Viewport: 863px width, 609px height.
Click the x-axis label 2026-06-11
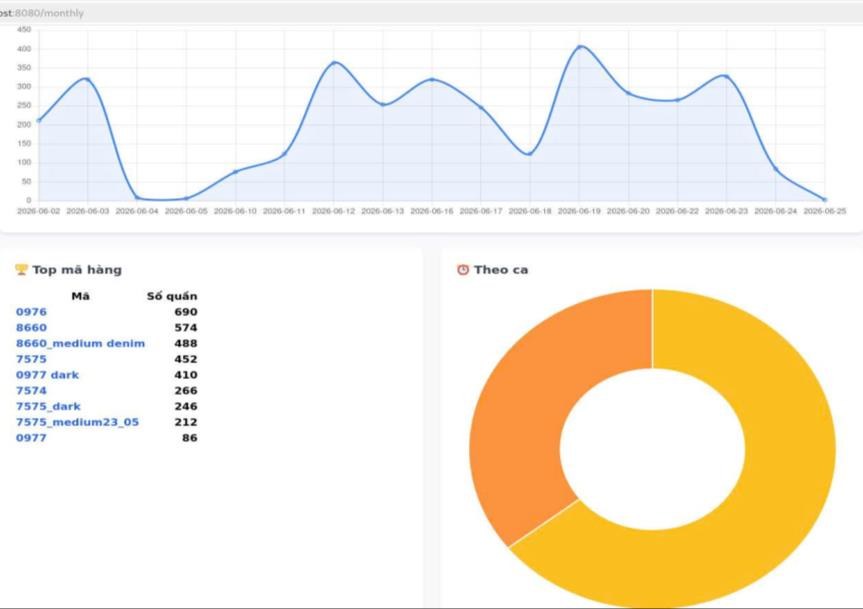coord(284,211)
